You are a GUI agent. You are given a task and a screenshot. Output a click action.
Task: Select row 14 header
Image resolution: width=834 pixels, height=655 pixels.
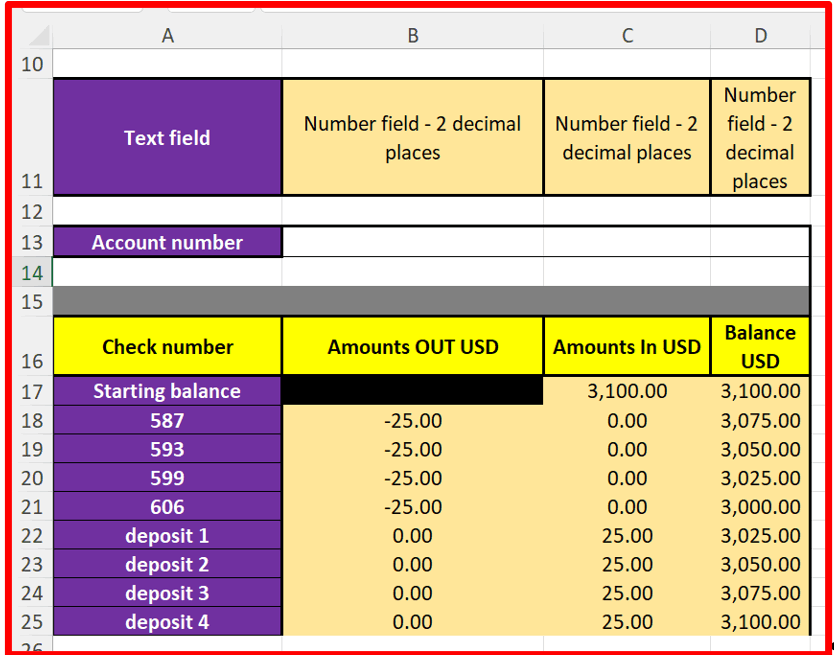point(32,272)
